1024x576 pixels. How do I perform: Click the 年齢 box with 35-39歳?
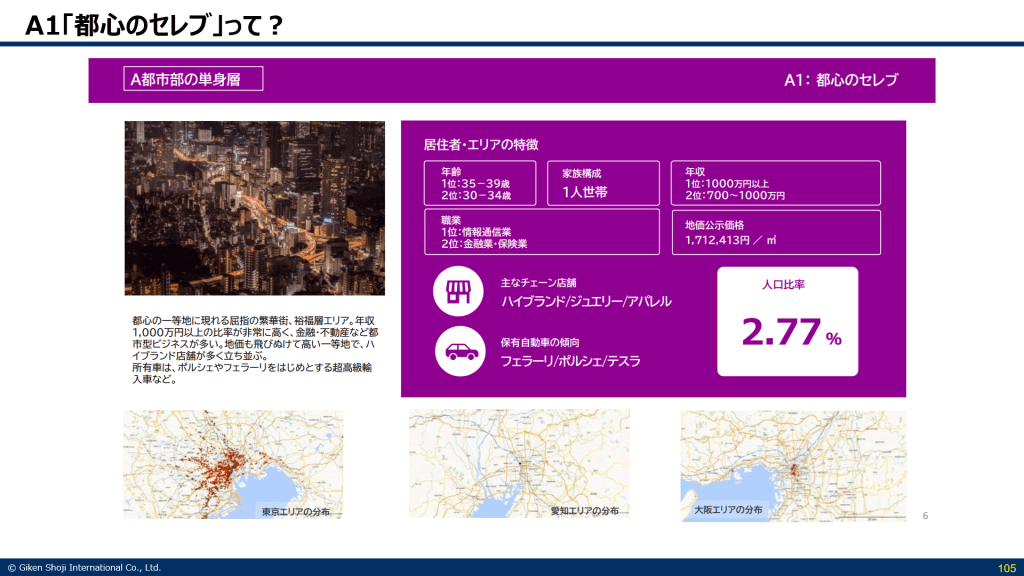point(480,184)
